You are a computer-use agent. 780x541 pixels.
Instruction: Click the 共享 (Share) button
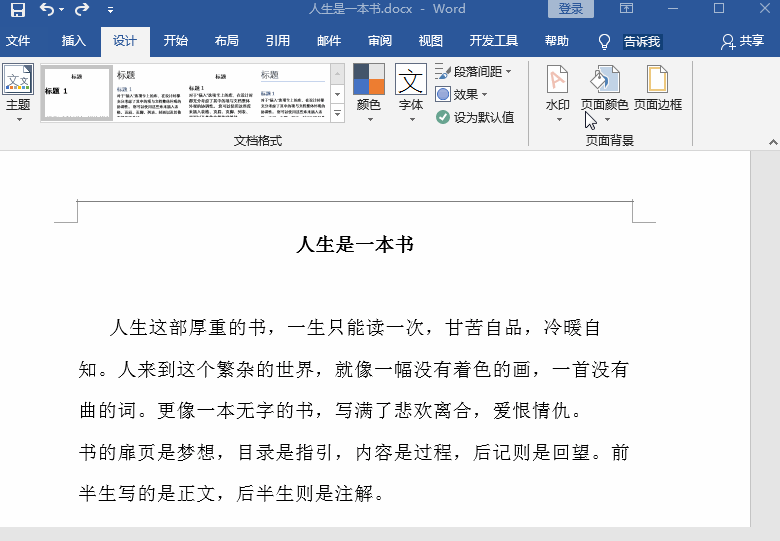[x=742, y=42]
